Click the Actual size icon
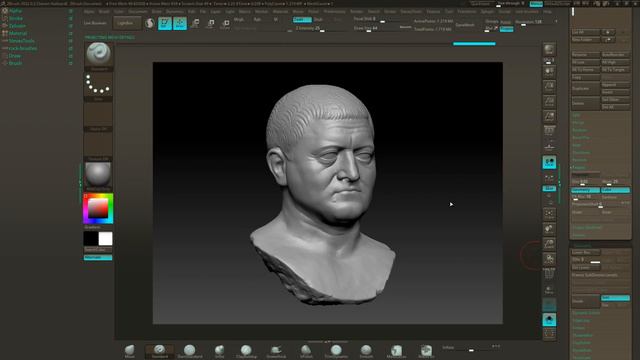Screen dimensions: 640x360 click(549, 101)
